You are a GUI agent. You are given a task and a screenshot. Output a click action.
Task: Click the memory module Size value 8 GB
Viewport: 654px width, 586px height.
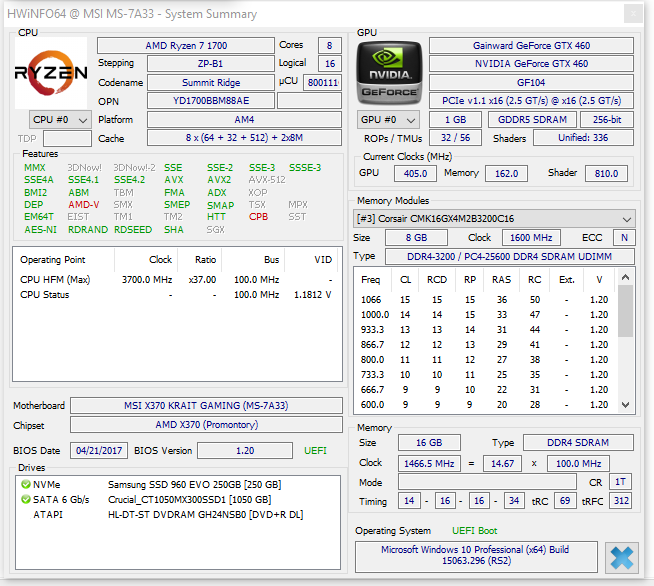tap(416, 238)
